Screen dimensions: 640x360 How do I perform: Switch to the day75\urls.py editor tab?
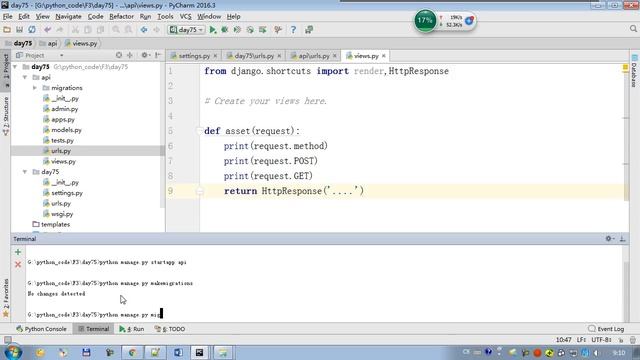coord(254,56)
